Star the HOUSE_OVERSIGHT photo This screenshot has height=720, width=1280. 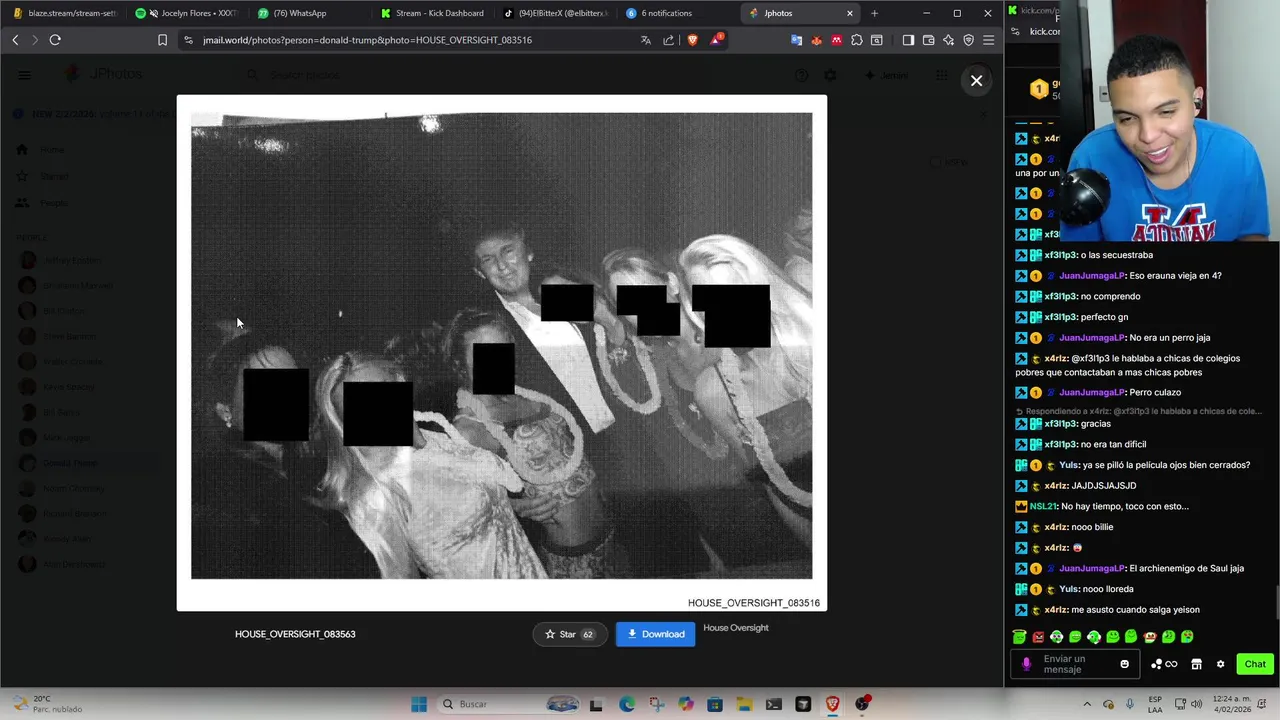click(569, 634)
